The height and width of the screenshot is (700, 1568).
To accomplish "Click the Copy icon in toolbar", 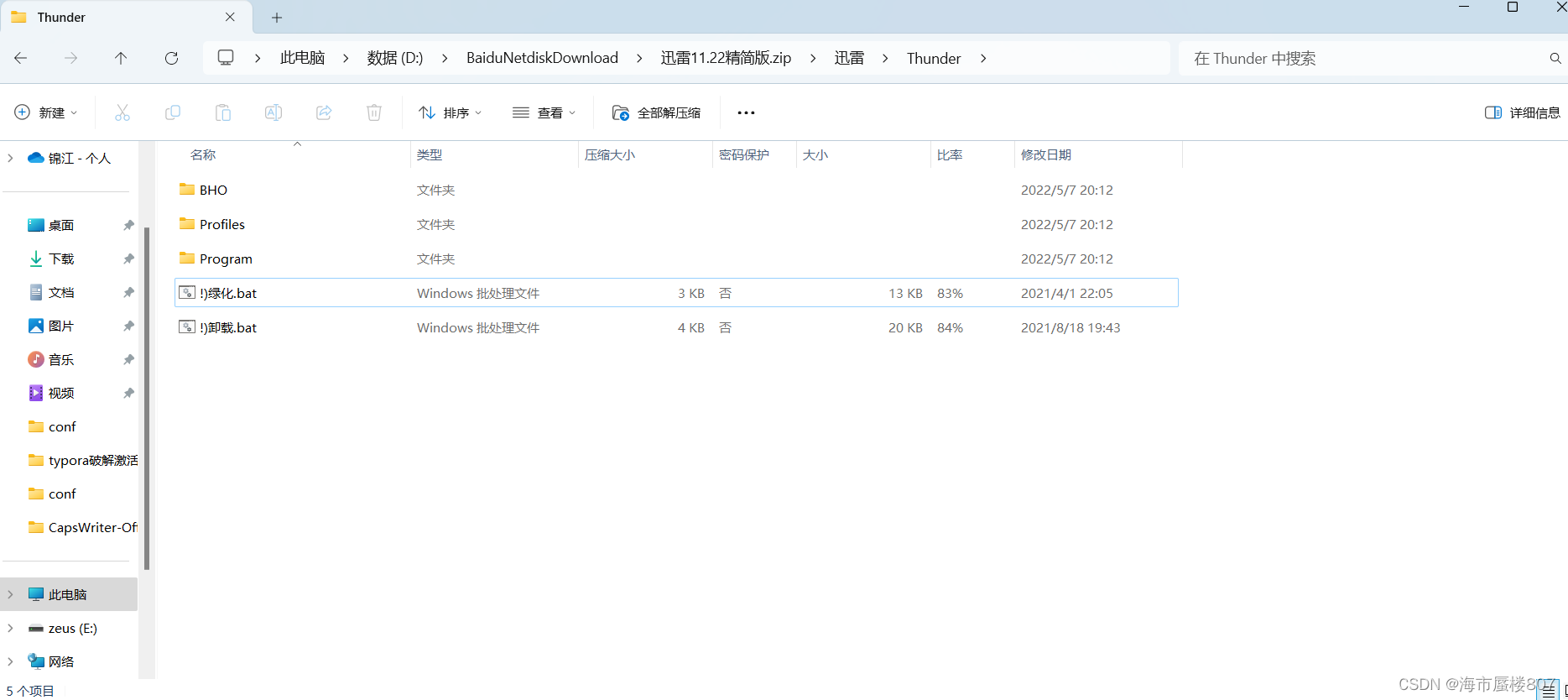I will pos(173,112).
